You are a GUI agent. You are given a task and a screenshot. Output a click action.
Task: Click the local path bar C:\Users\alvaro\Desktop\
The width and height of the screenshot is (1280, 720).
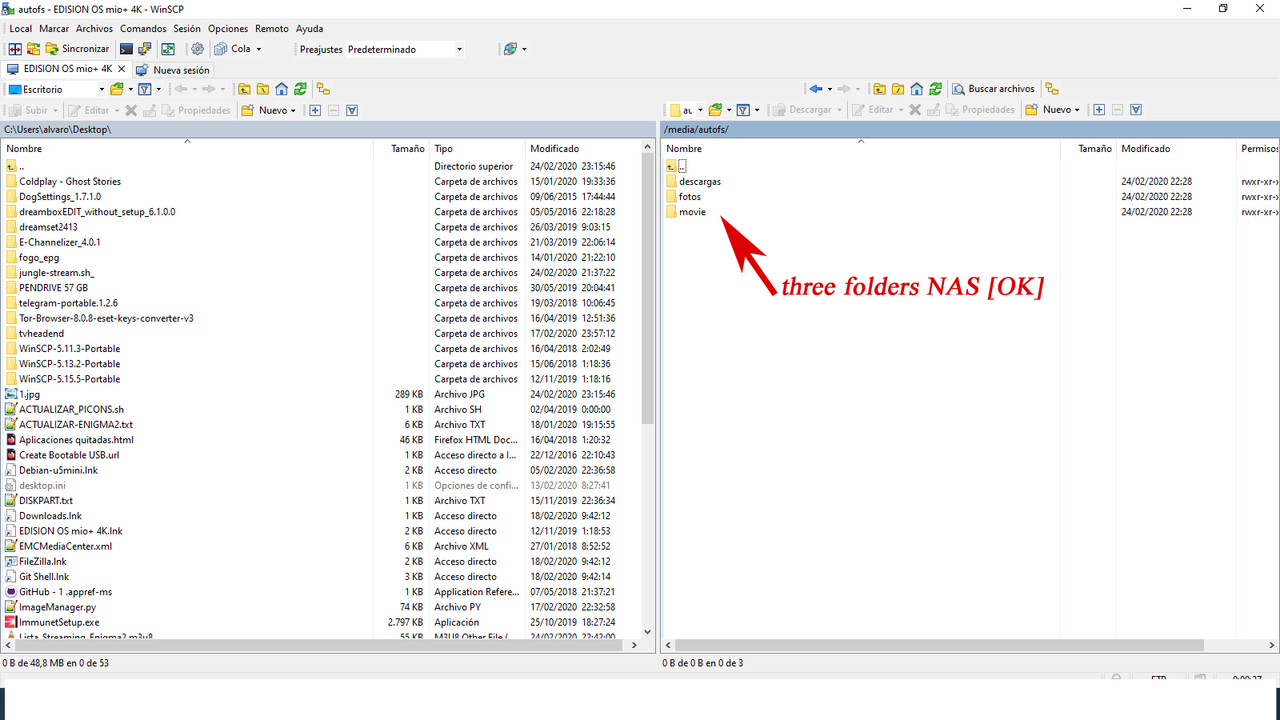pyautogui.click(x=327, y=130)
